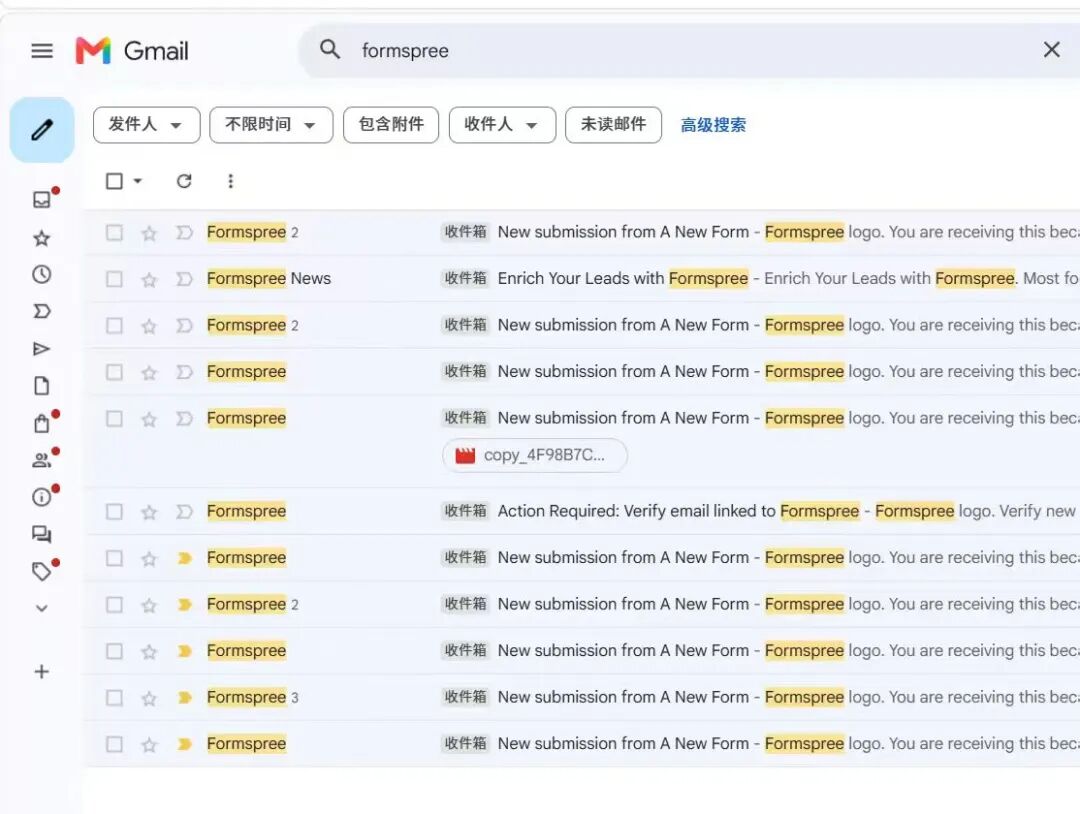
Task: Refresh the search results list
Action: click(184, 181)
